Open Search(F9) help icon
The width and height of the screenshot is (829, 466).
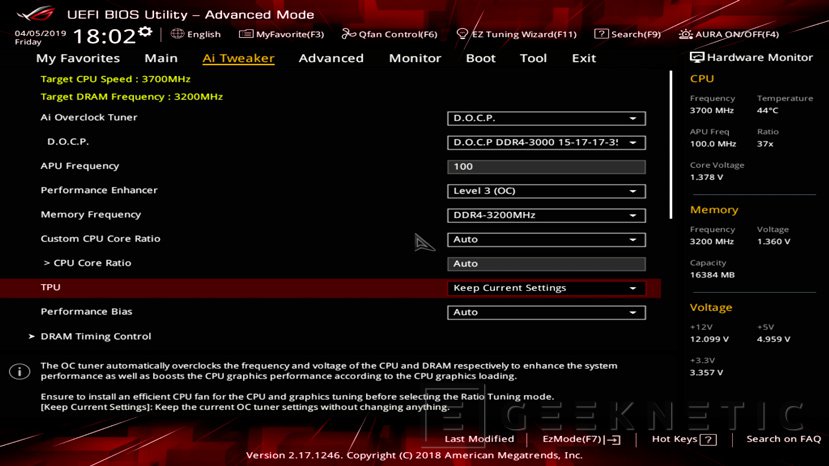point(601,34)
